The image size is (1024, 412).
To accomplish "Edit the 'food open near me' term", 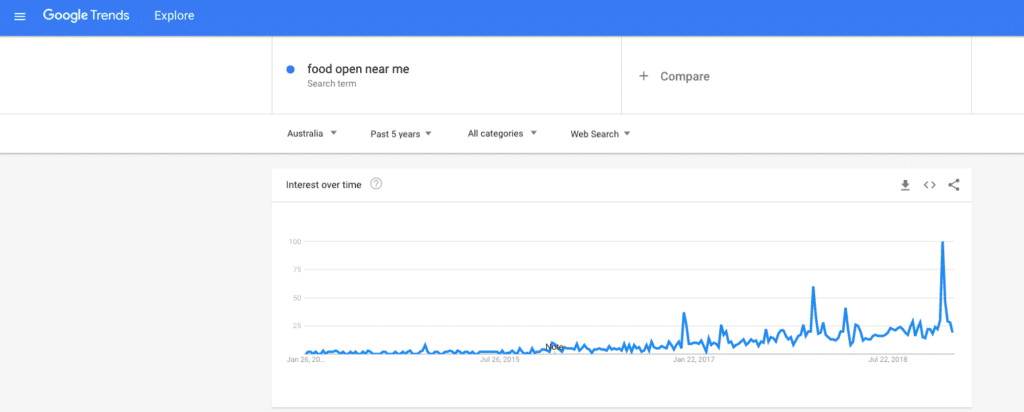I will click(x=358, y=69).
